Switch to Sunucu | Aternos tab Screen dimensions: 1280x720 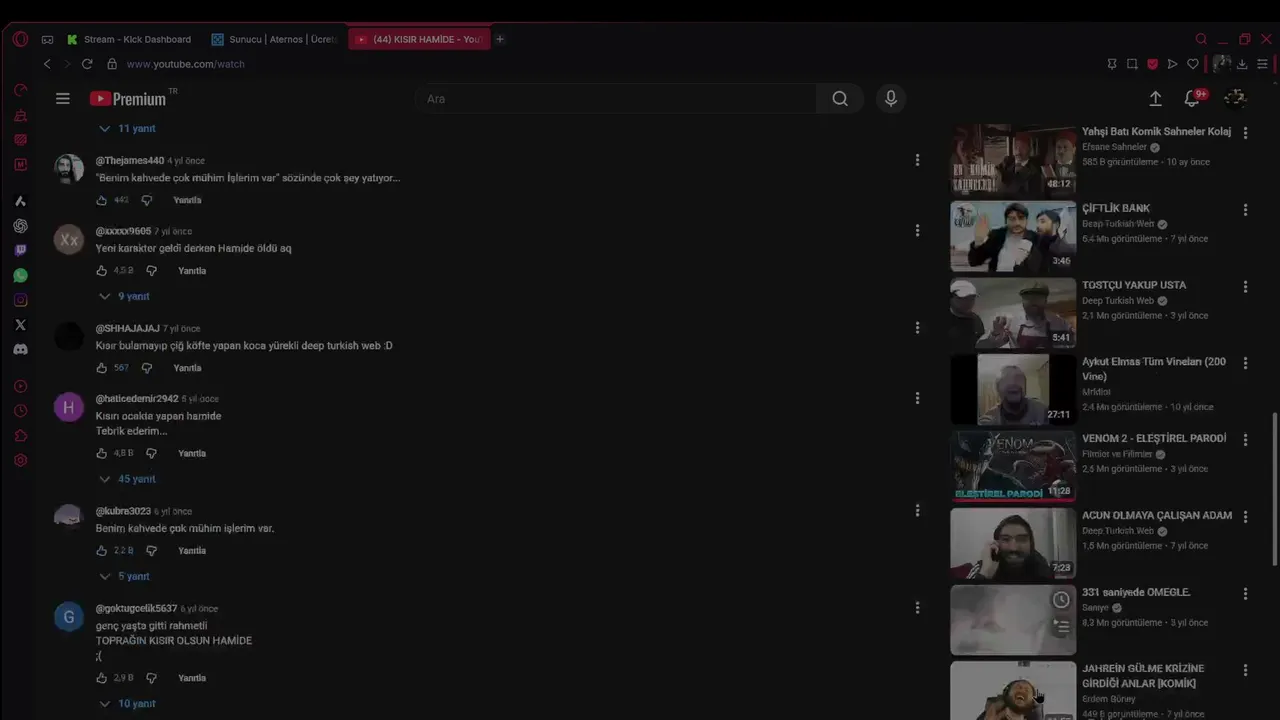(274, 40)
